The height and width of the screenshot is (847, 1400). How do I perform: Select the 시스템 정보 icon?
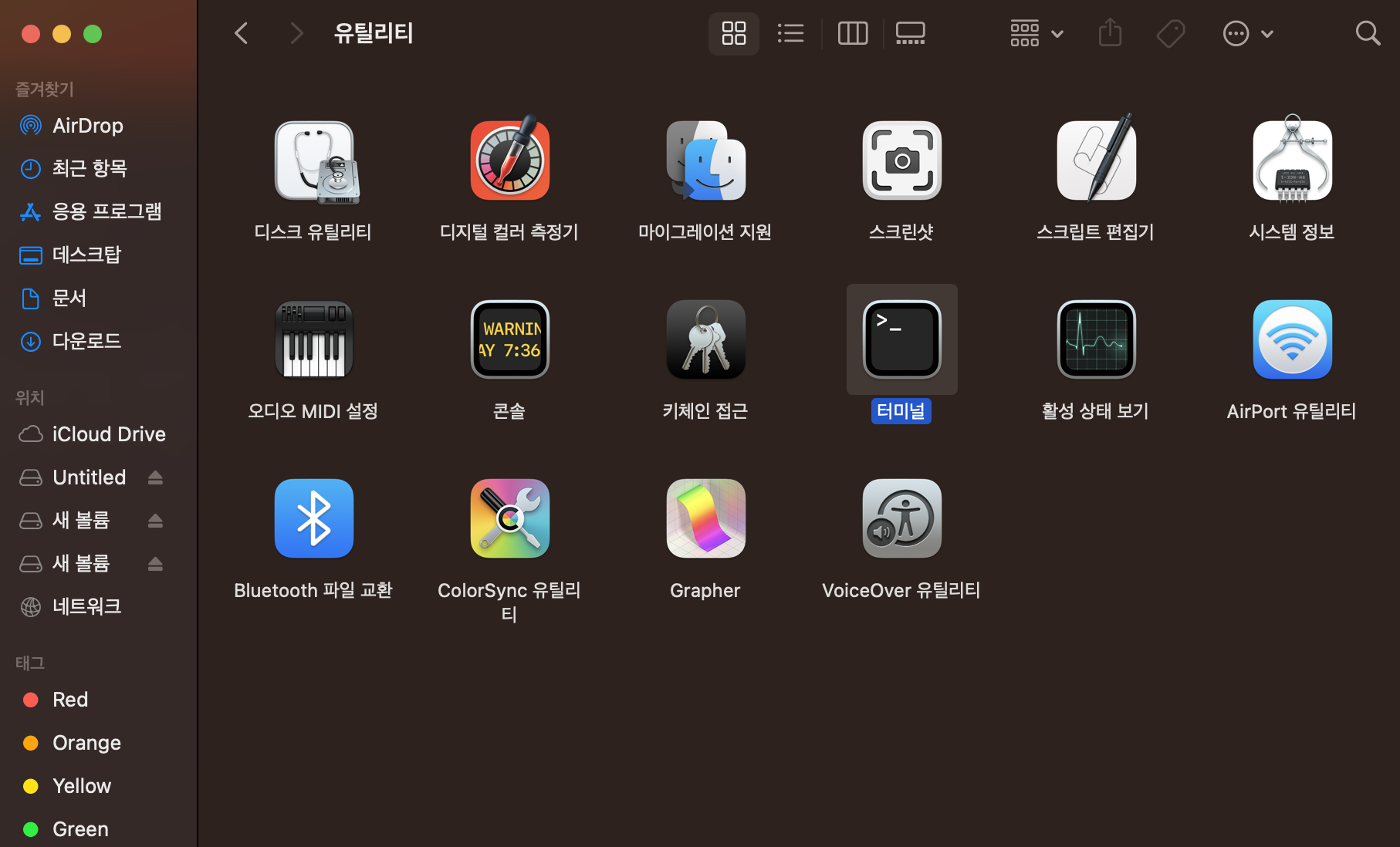[1293, 160]
